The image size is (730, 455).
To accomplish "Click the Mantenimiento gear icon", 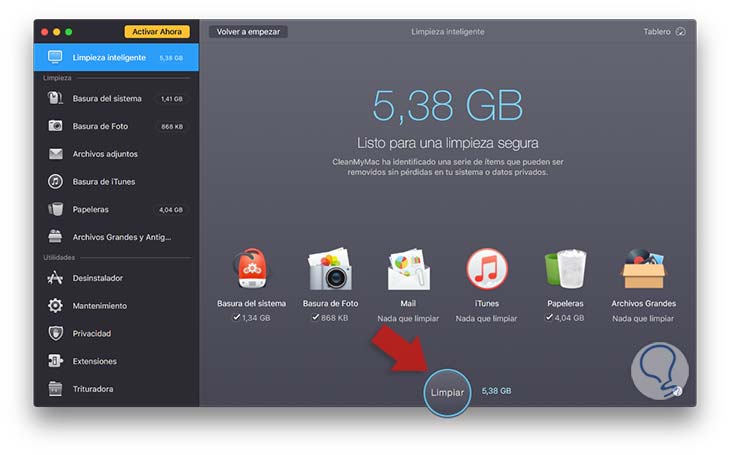I will (x=55, y=306).
